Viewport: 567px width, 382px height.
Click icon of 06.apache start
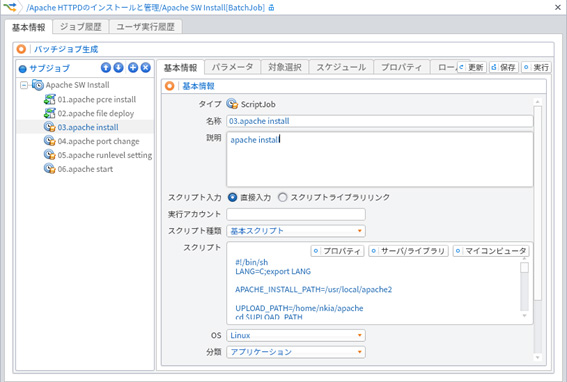[50, 169]
